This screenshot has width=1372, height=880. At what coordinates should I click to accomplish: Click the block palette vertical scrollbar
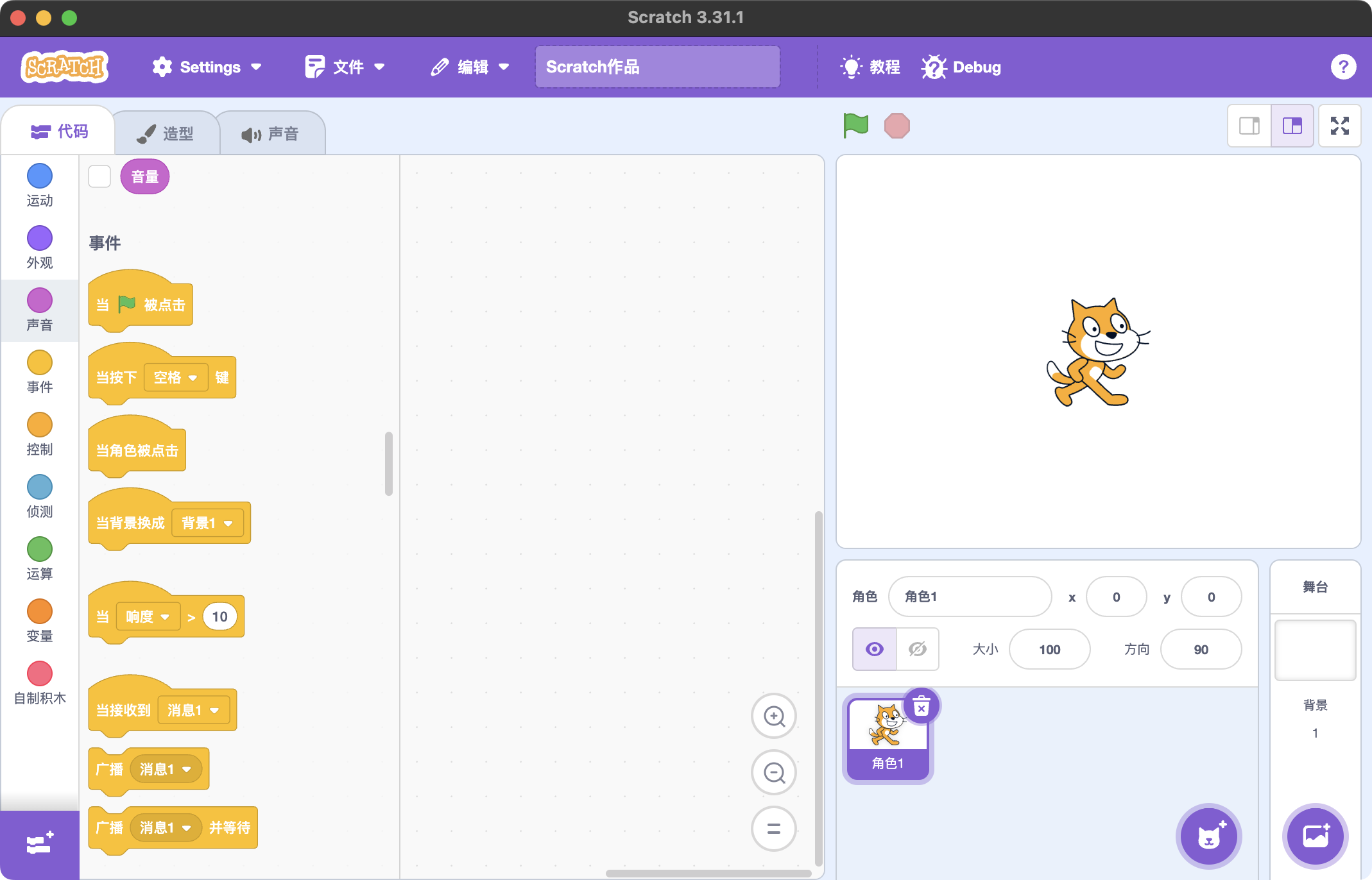tap(389, 463)
